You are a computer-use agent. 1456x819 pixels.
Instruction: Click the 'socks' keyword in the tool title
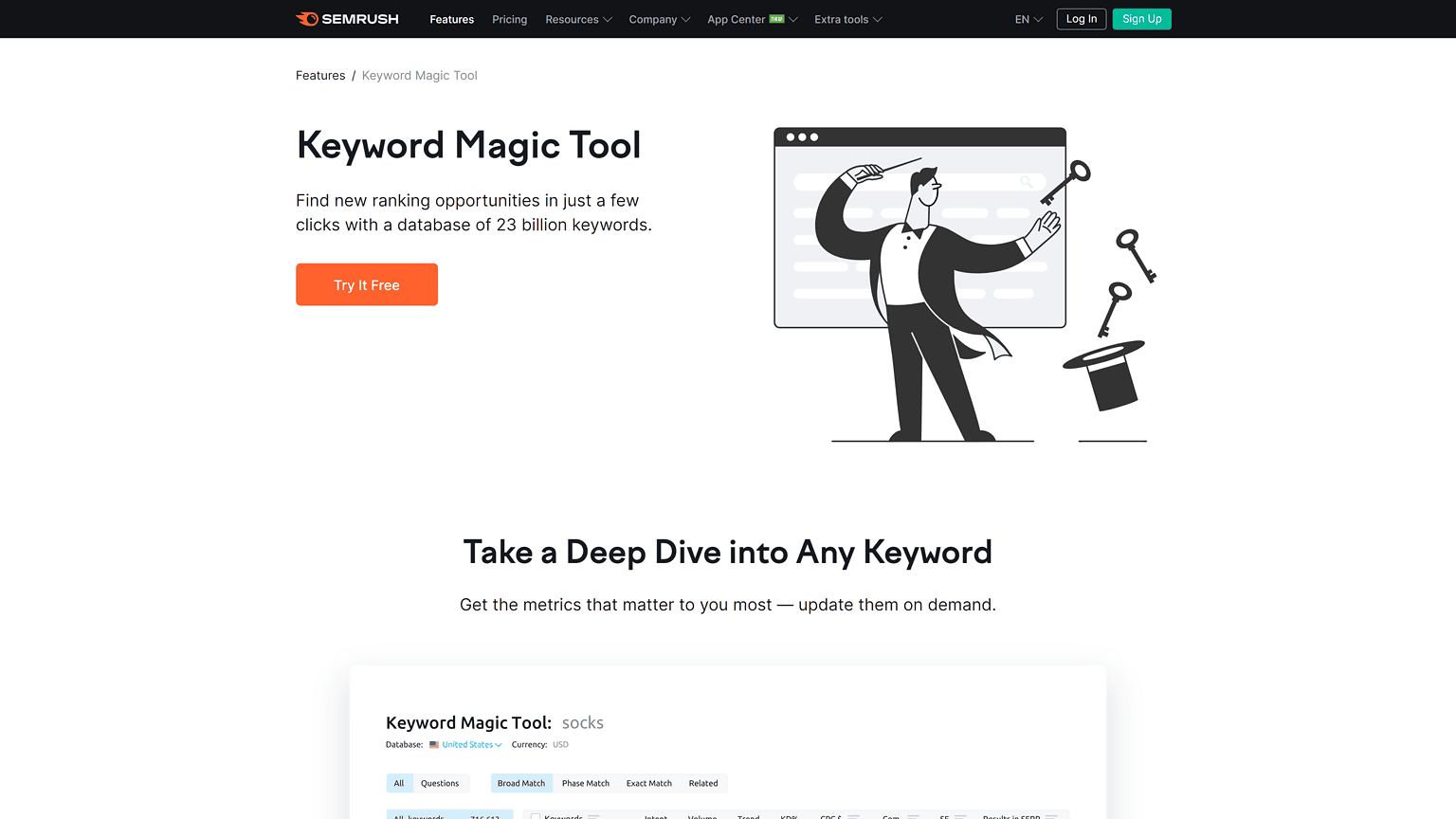(x=583, y=723)
